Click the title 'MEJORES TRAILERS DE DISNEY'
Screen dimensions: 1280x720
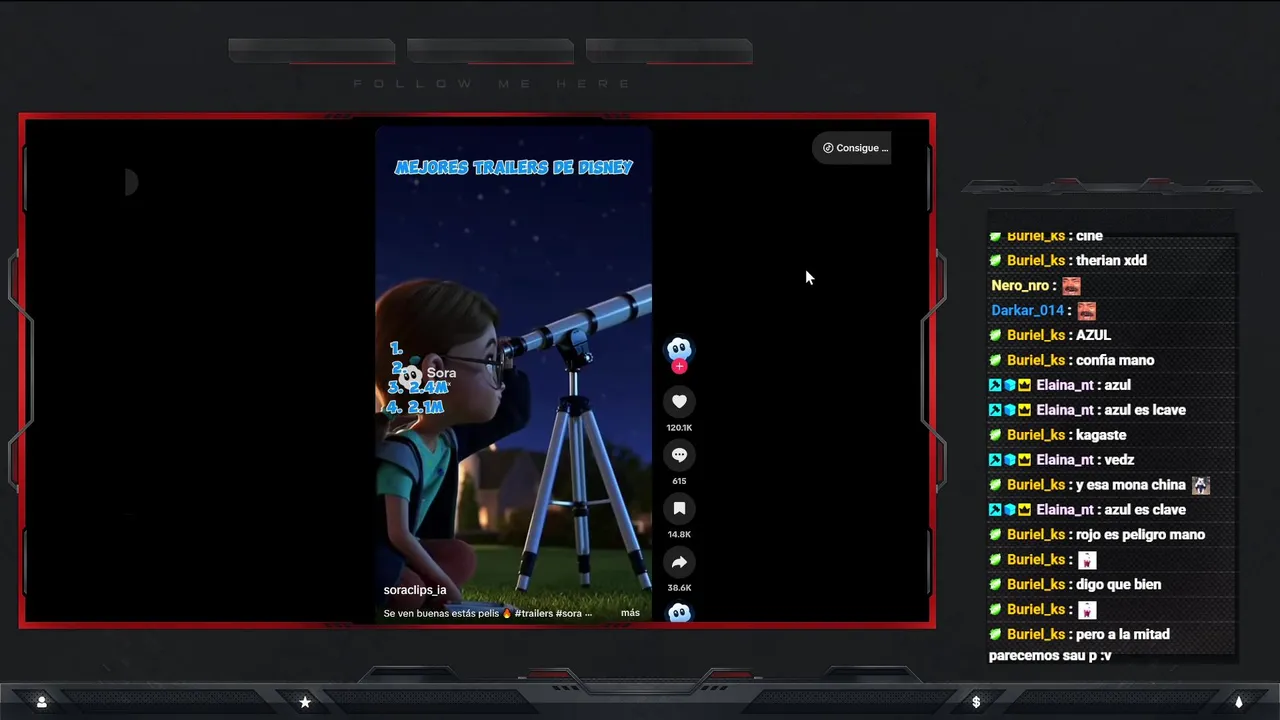point(514,168)
